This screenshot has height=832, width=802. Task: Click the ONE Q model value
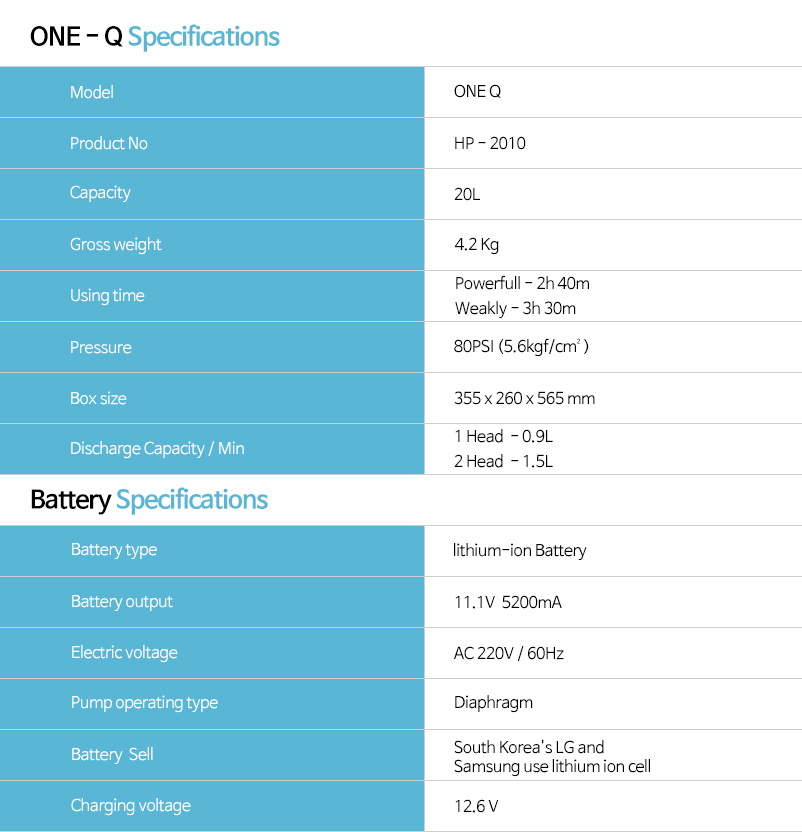pos(477,92)
